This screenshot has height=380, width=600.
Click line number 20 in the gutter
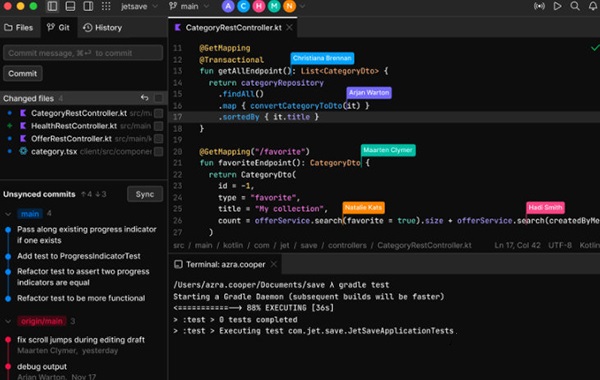[178, 152]
